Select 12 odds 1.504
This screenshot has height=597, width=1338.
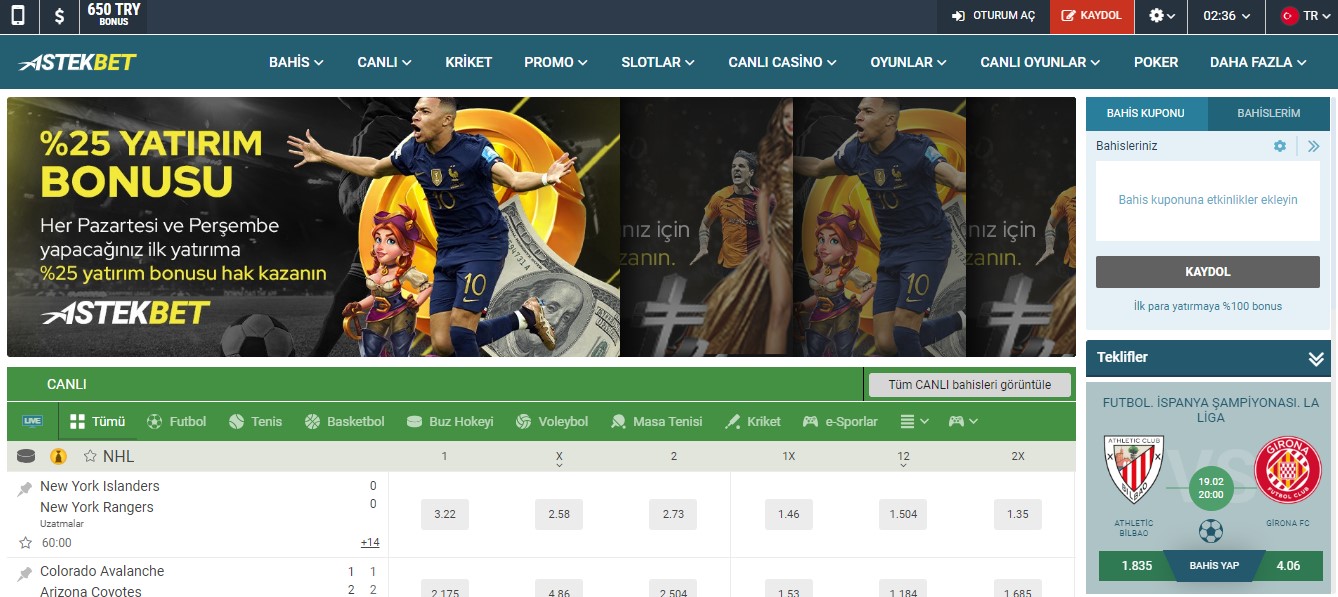pos(903,514)
